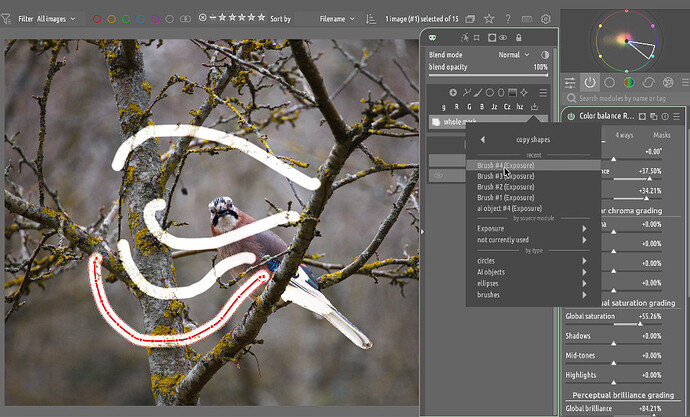Open the quick access panel sliders icon

click(570, 82)
